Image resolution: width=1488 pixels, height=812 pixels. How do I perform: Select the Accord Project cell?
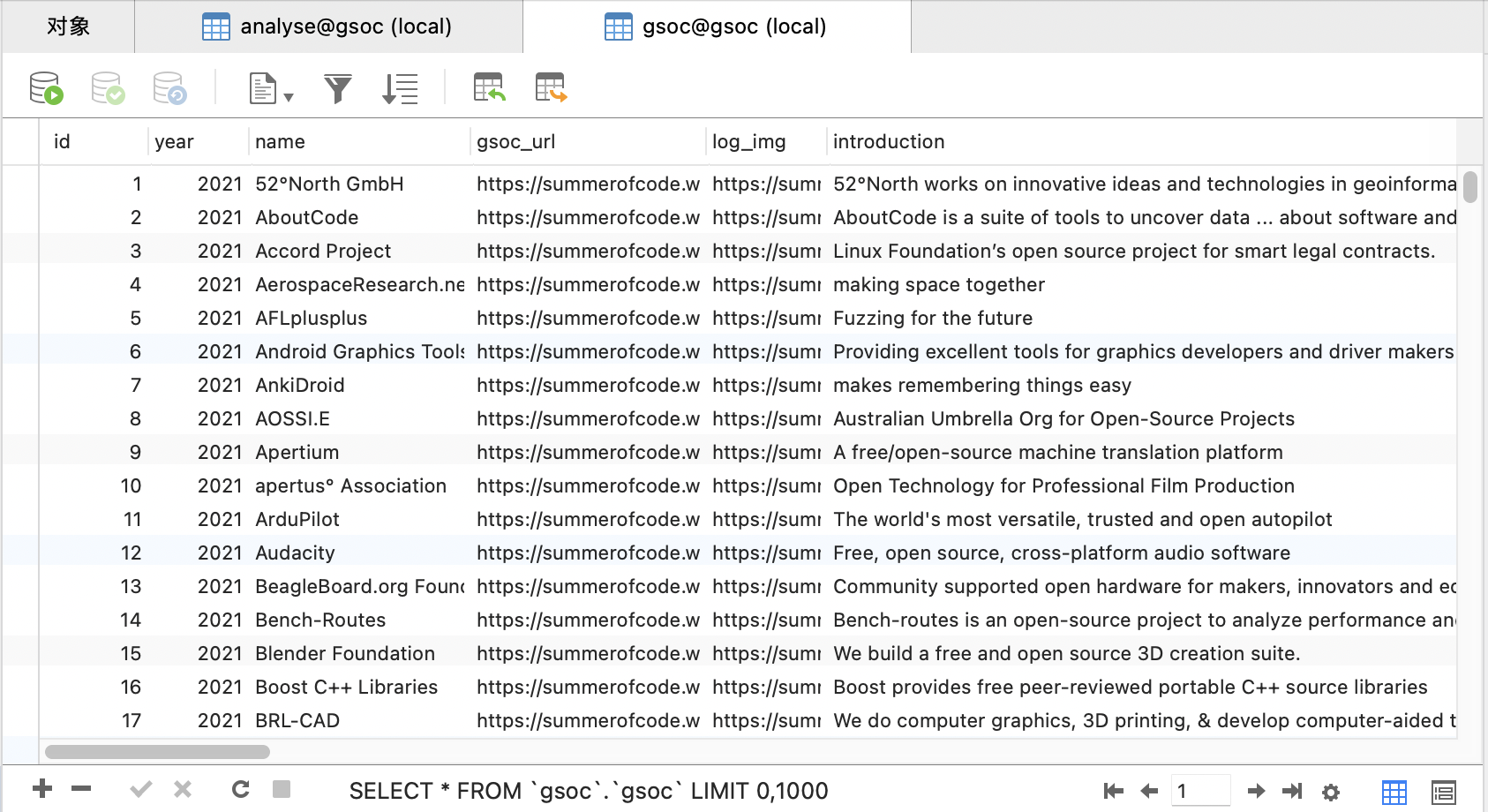point(360,251)
